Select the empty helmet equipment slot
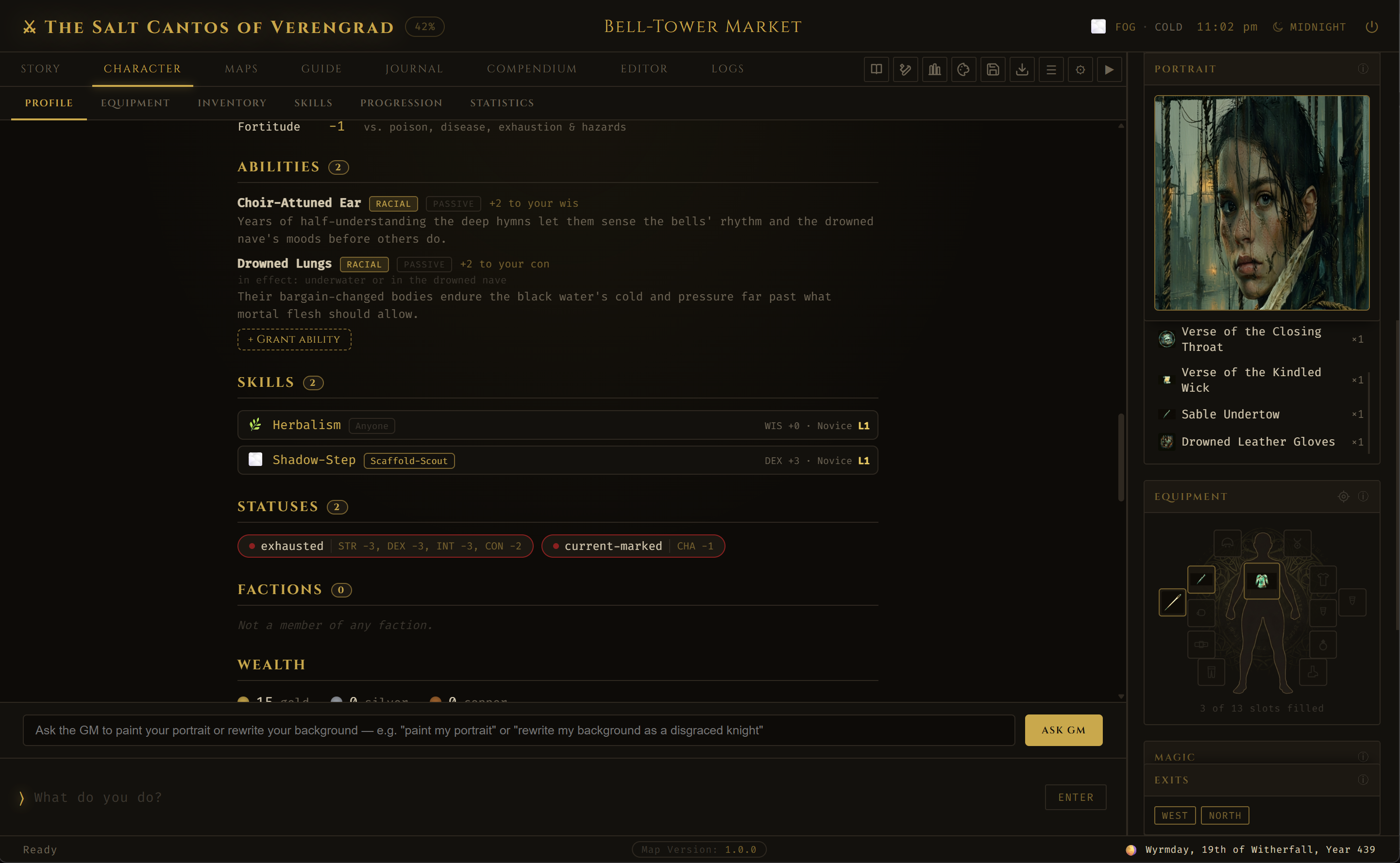Image resolution: width=1400 pixels, height=863 pixels. [1227, 543]
